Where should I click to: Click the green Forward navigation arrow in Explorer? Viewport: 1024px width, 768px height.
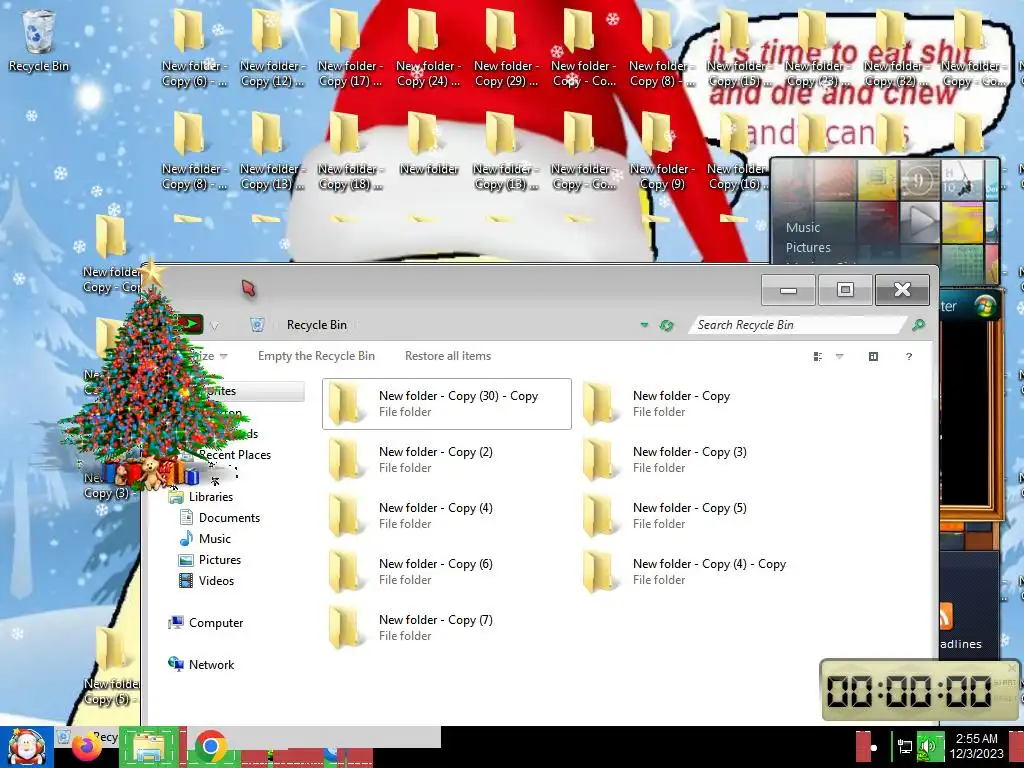(190, 323)
